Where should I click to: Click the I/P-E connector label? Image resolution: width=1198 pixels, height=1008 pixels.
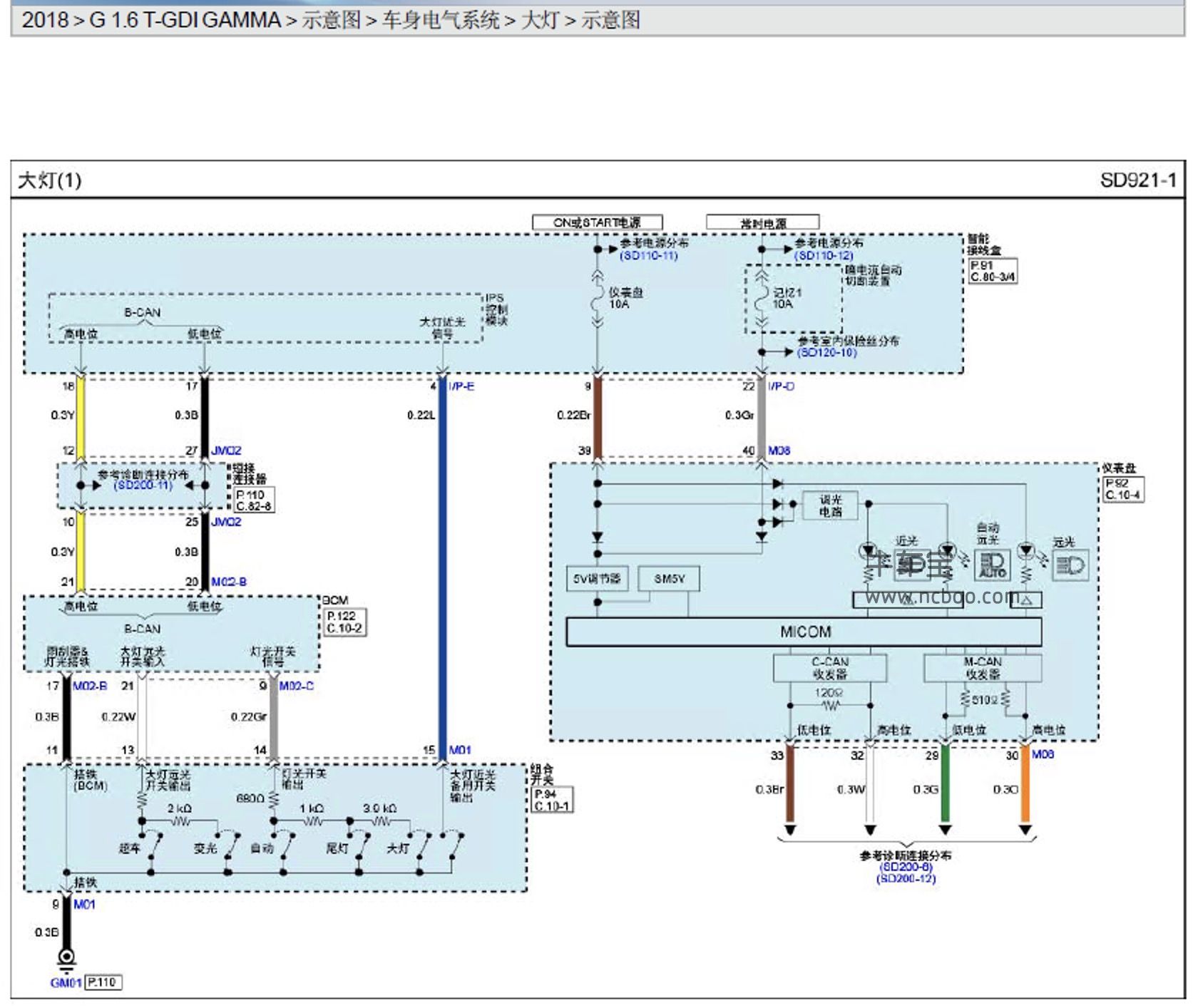[x=461, y=386]
